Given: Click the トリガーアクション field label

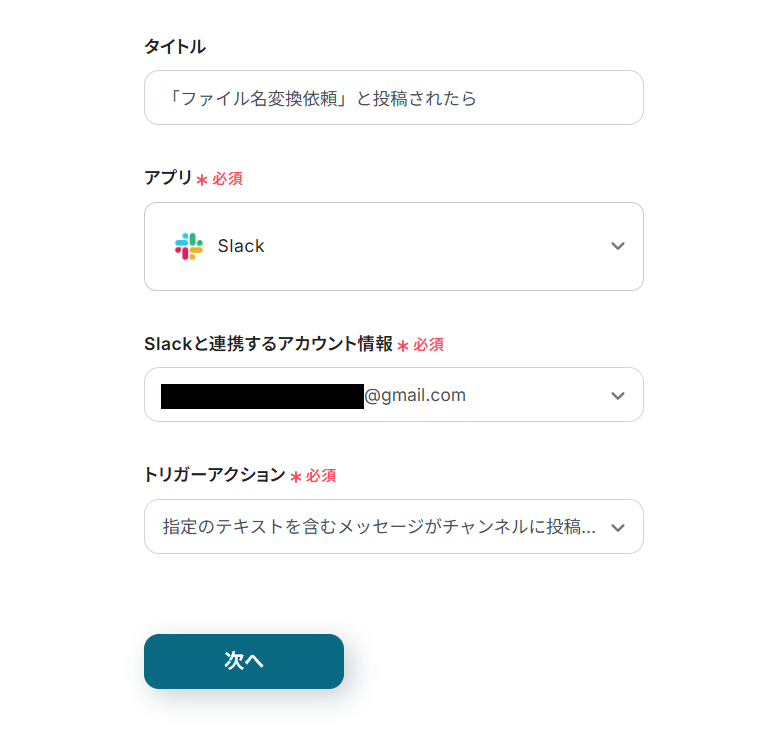Looking at the screenshot, I should (x=215, y=475).
